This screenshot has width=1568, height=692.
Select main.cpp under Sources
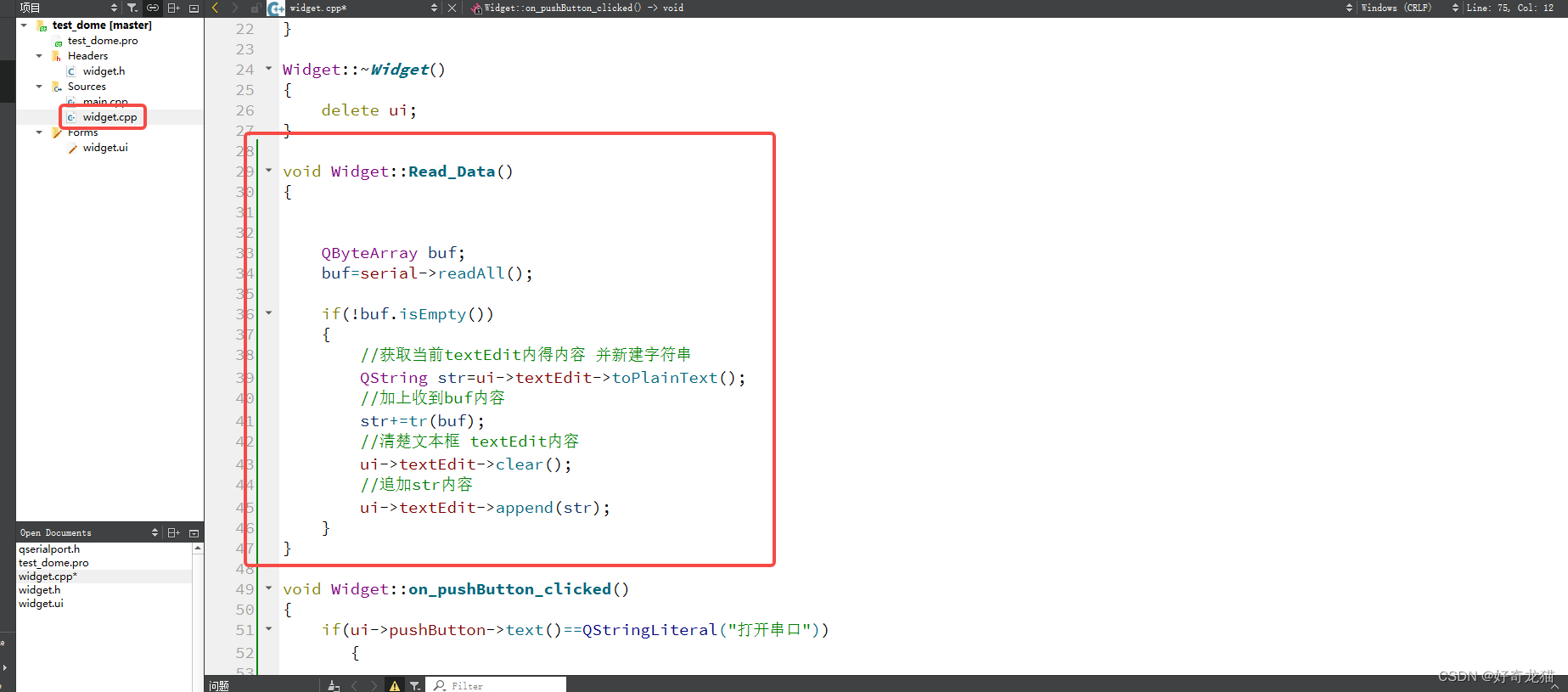coord(105,102)
